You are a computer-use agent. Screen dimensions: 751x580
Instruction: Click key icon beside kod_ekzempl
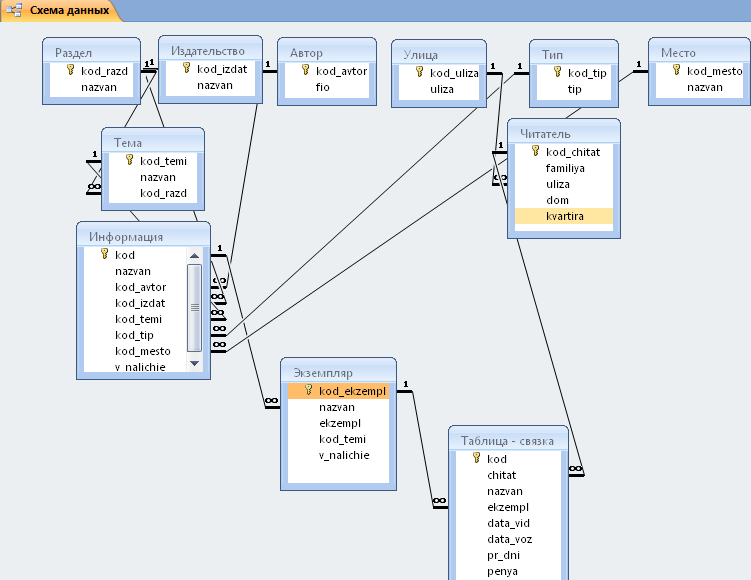click(308, 390)
